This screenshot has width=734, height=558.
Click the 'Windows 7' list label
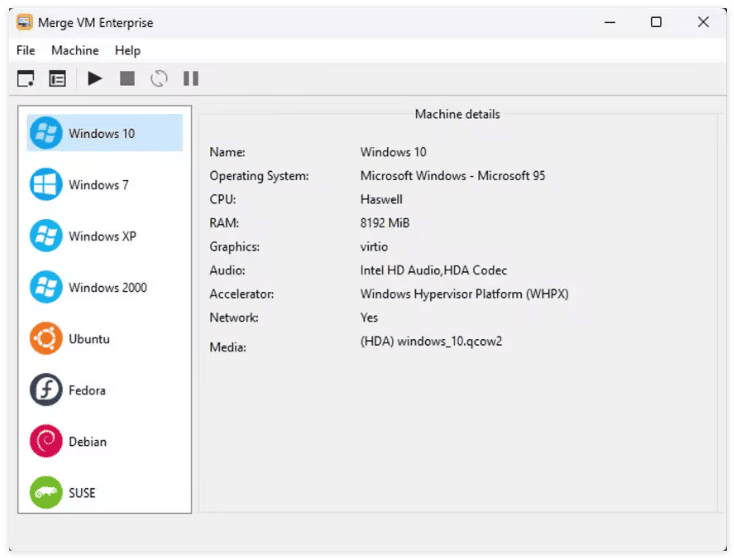98,185
